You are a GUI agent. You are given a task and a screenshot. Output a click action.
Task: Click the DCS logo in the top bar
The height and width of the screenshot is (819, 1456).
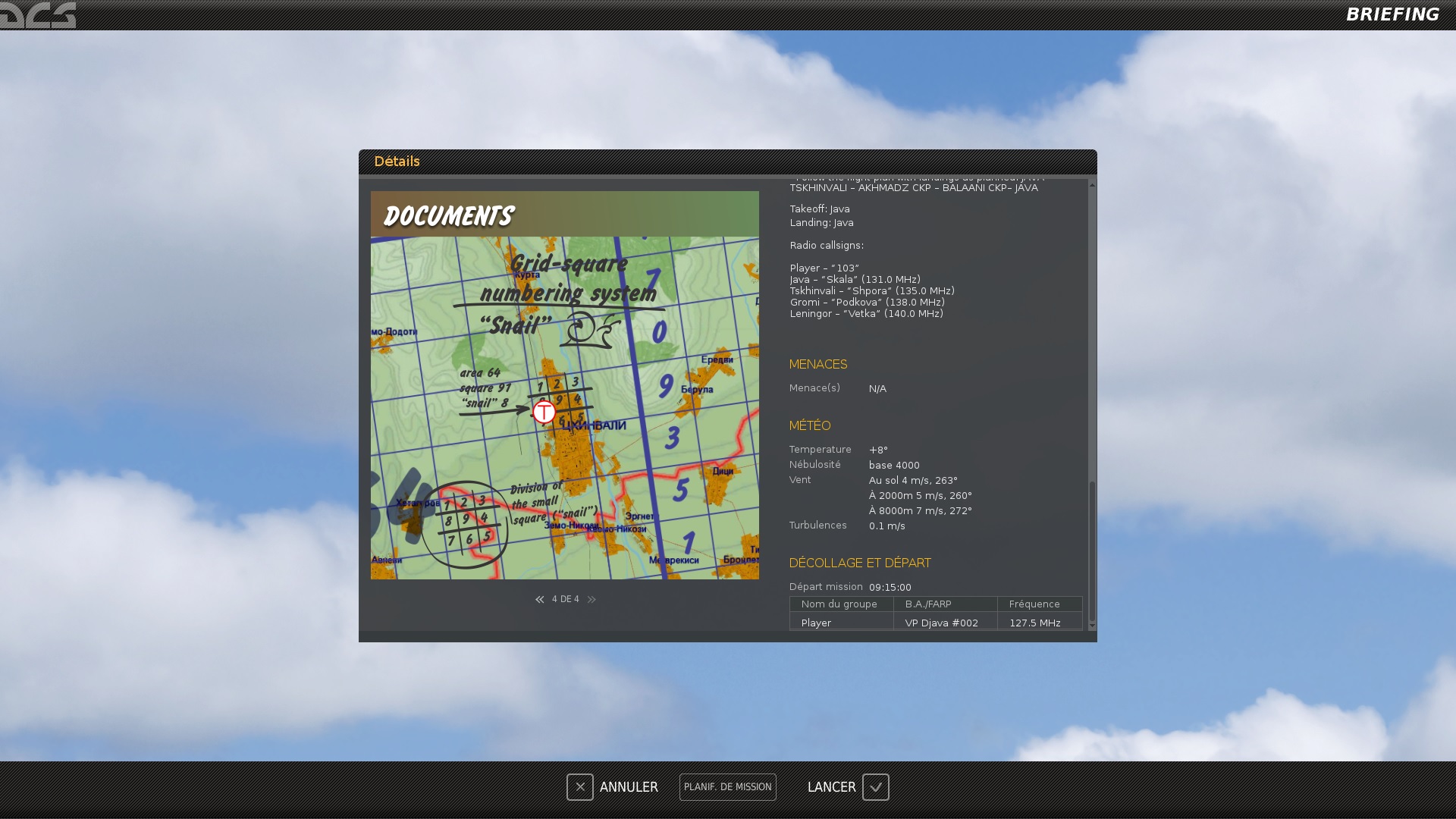(38, 15)
